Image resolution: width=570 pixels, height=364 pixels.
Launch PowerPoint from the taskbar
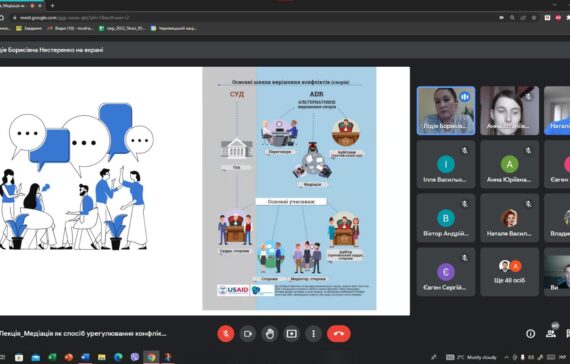[x=68, y=357]
